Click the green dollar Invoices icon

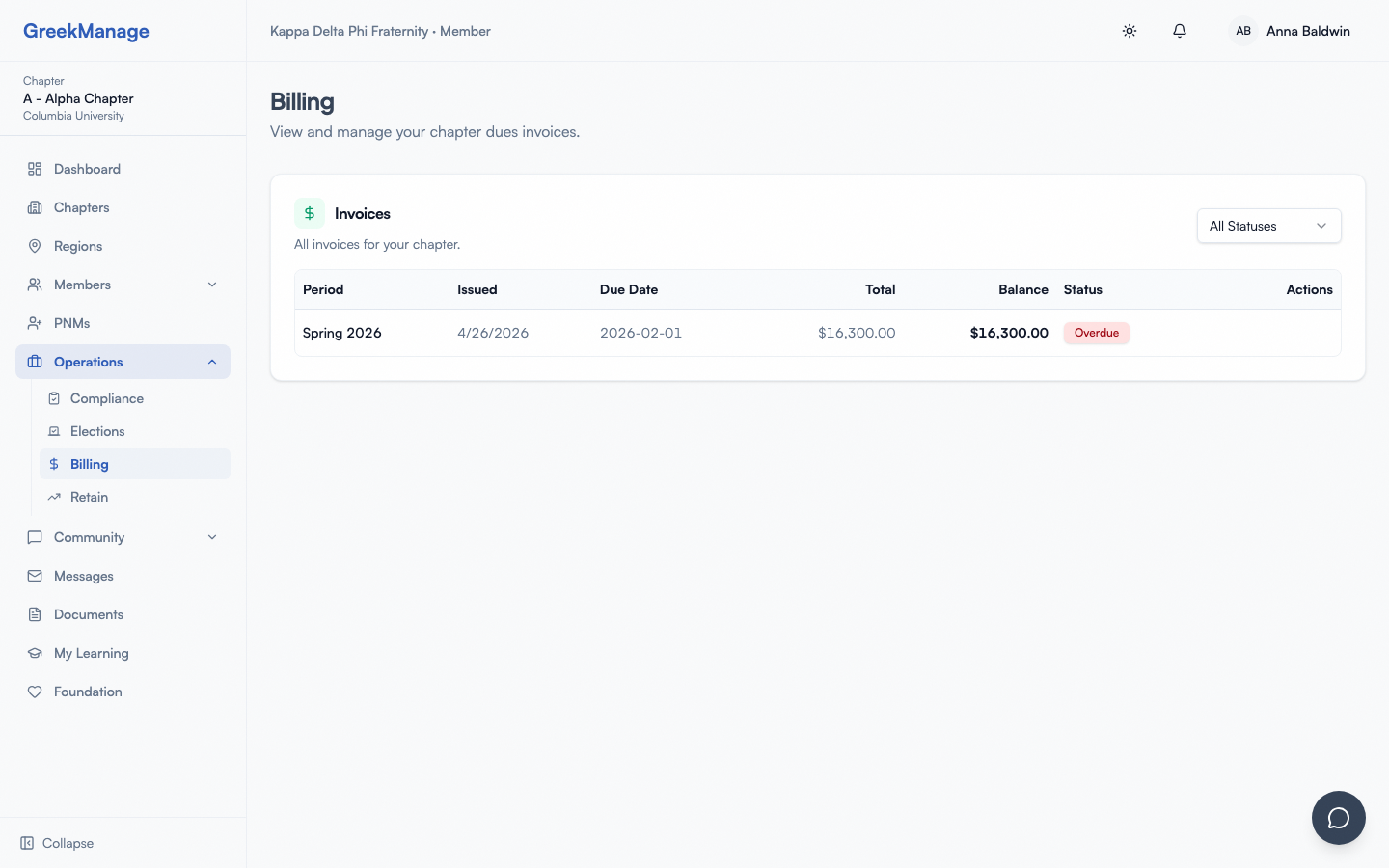click(x=310, y=213)
